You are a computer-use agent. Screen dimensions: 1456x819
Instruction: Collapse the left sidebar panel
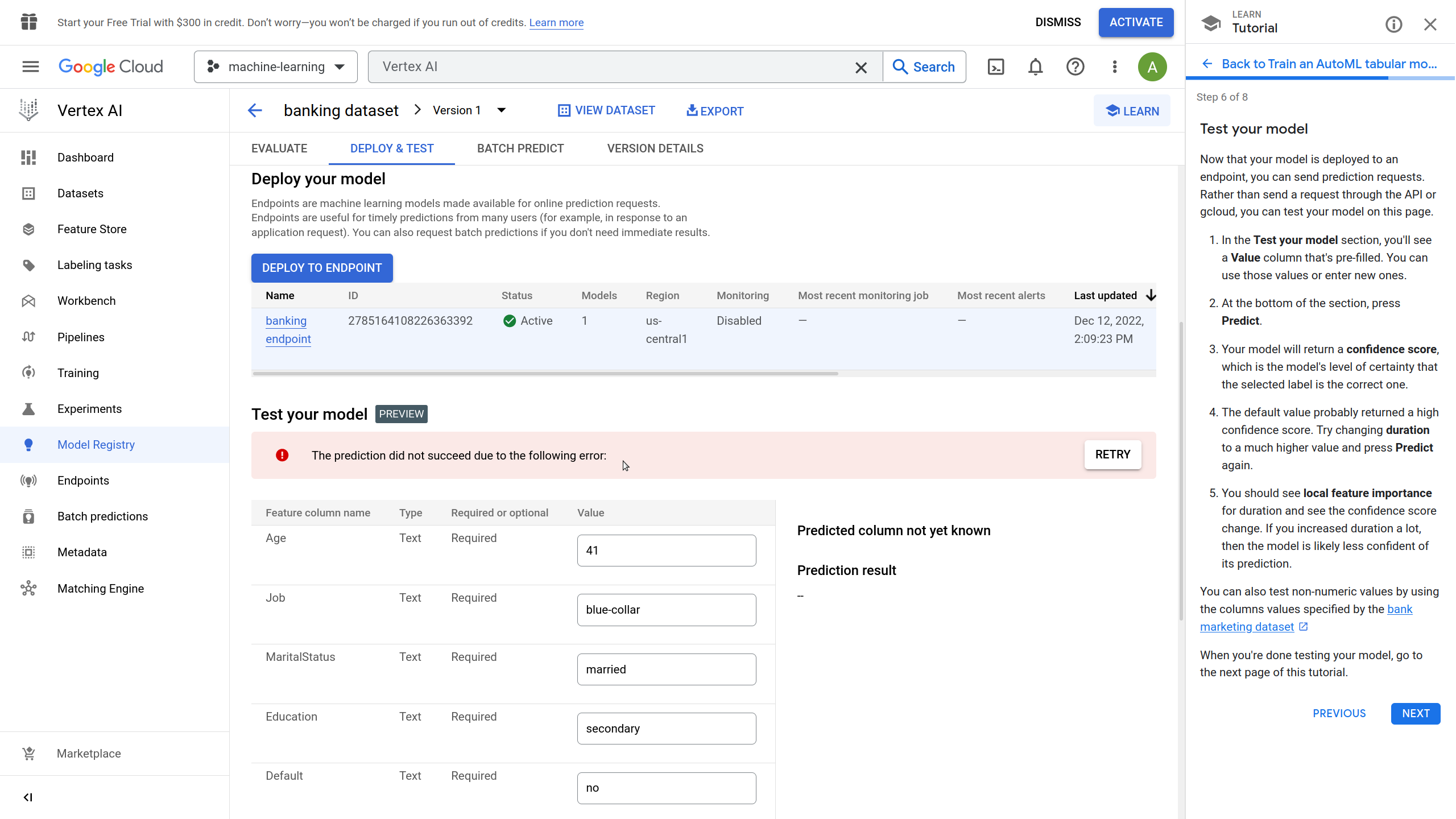pyautogui.click(x=28, y=797)
